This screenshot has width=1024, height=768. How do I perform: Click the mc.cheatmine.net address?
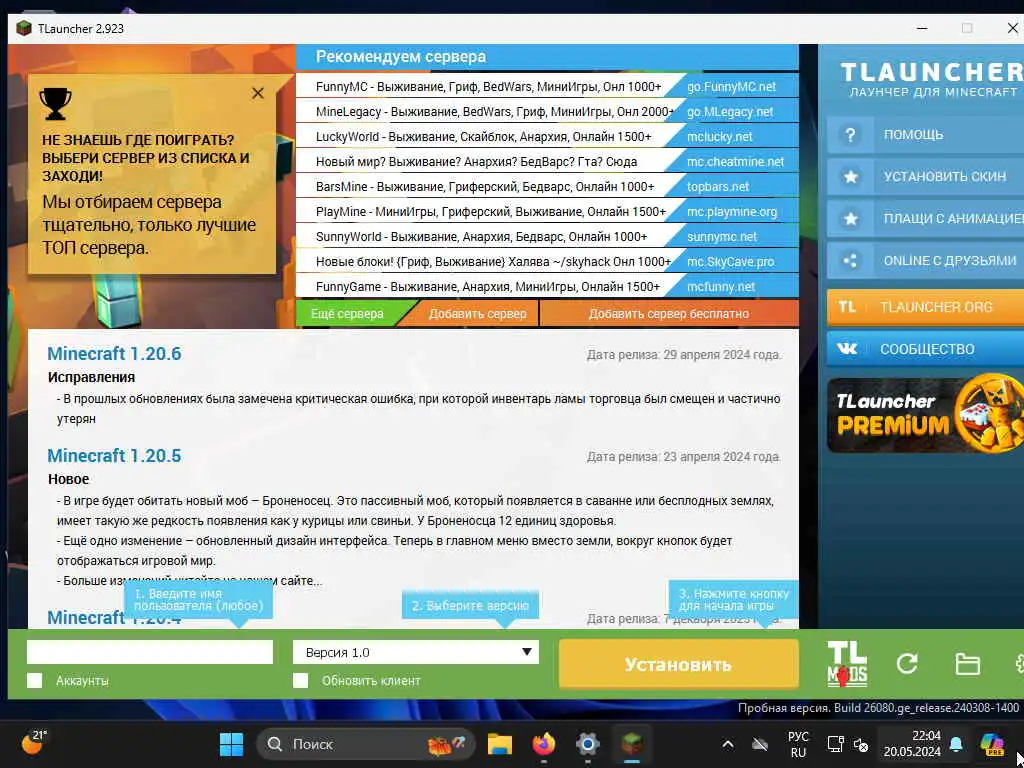pos(735,161)
